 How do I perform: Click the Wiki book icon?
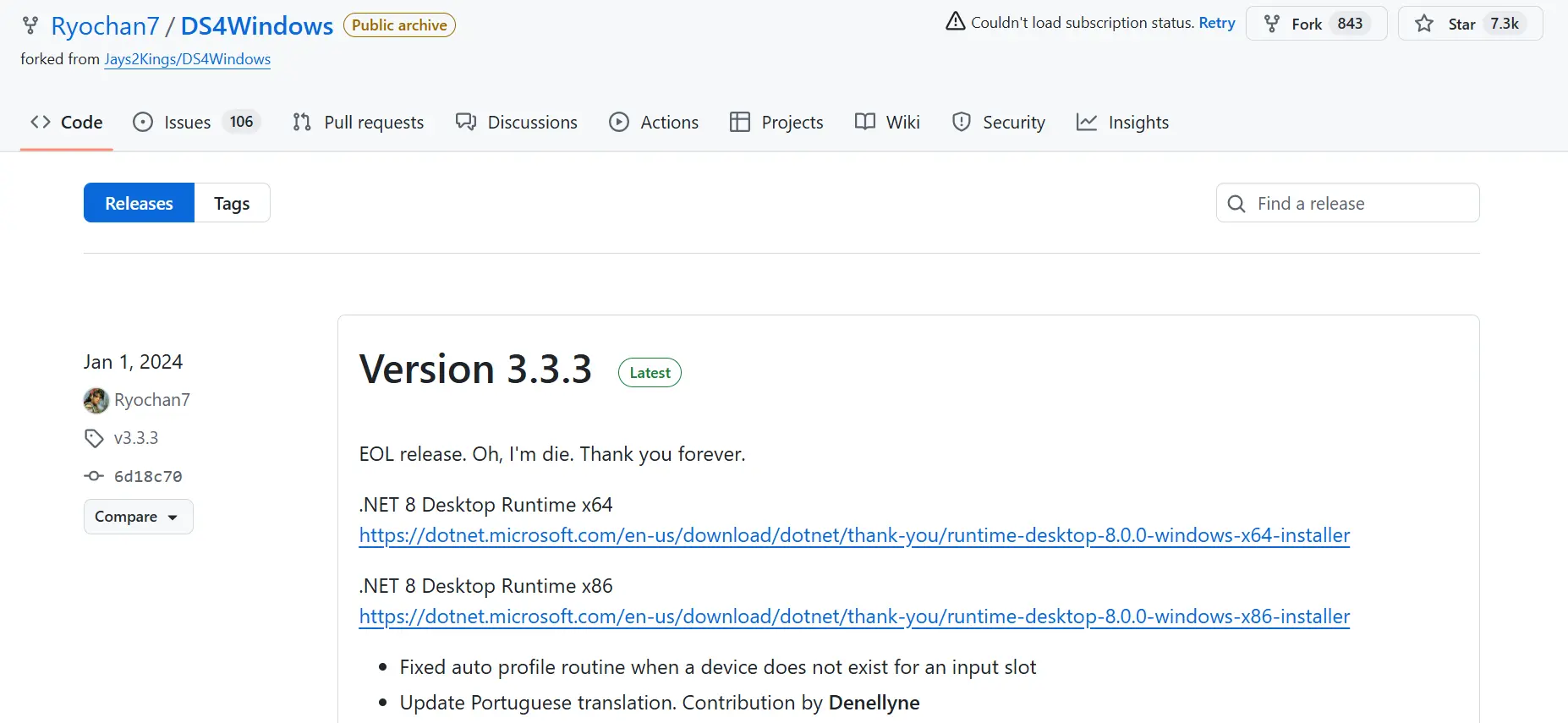click(x=864, y=123)
